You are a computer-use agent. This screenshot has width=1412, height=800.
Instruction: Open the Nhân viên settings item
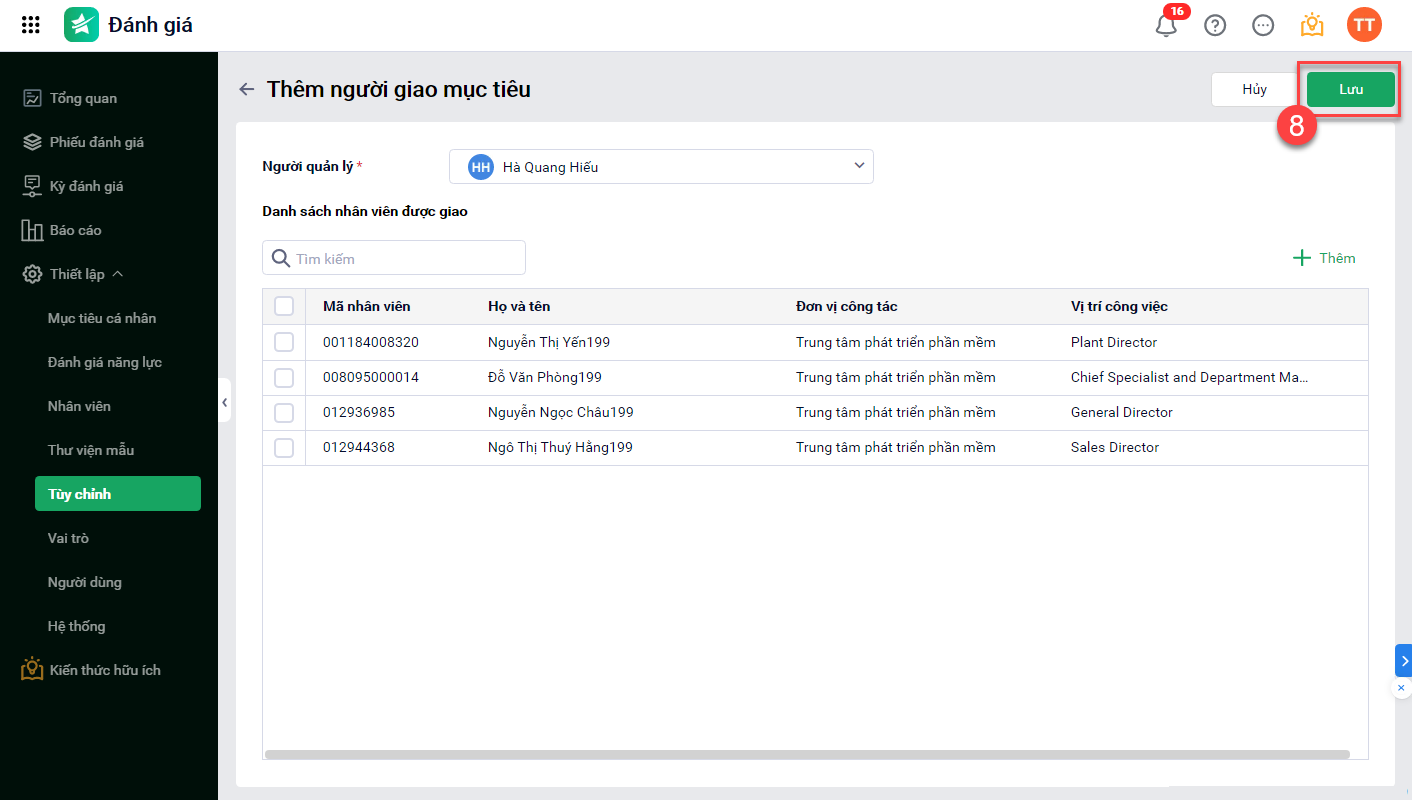79,406
